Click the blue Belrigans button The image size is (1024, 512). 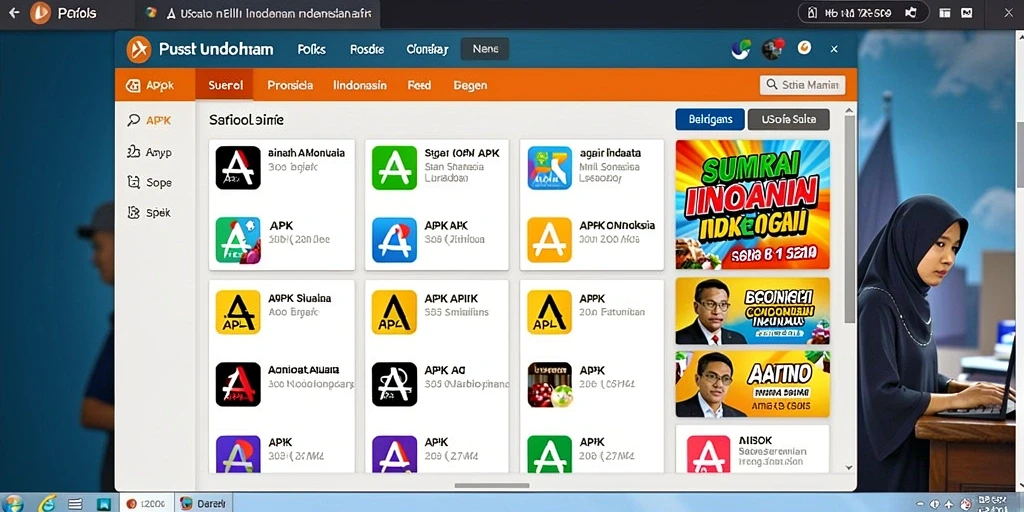pos(710,120)
